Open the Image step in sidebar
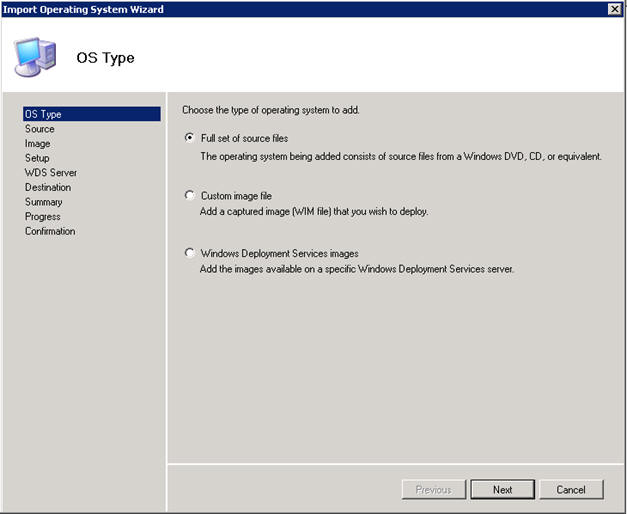This screenshot has height=514, width=627. (x=38, y=144)
